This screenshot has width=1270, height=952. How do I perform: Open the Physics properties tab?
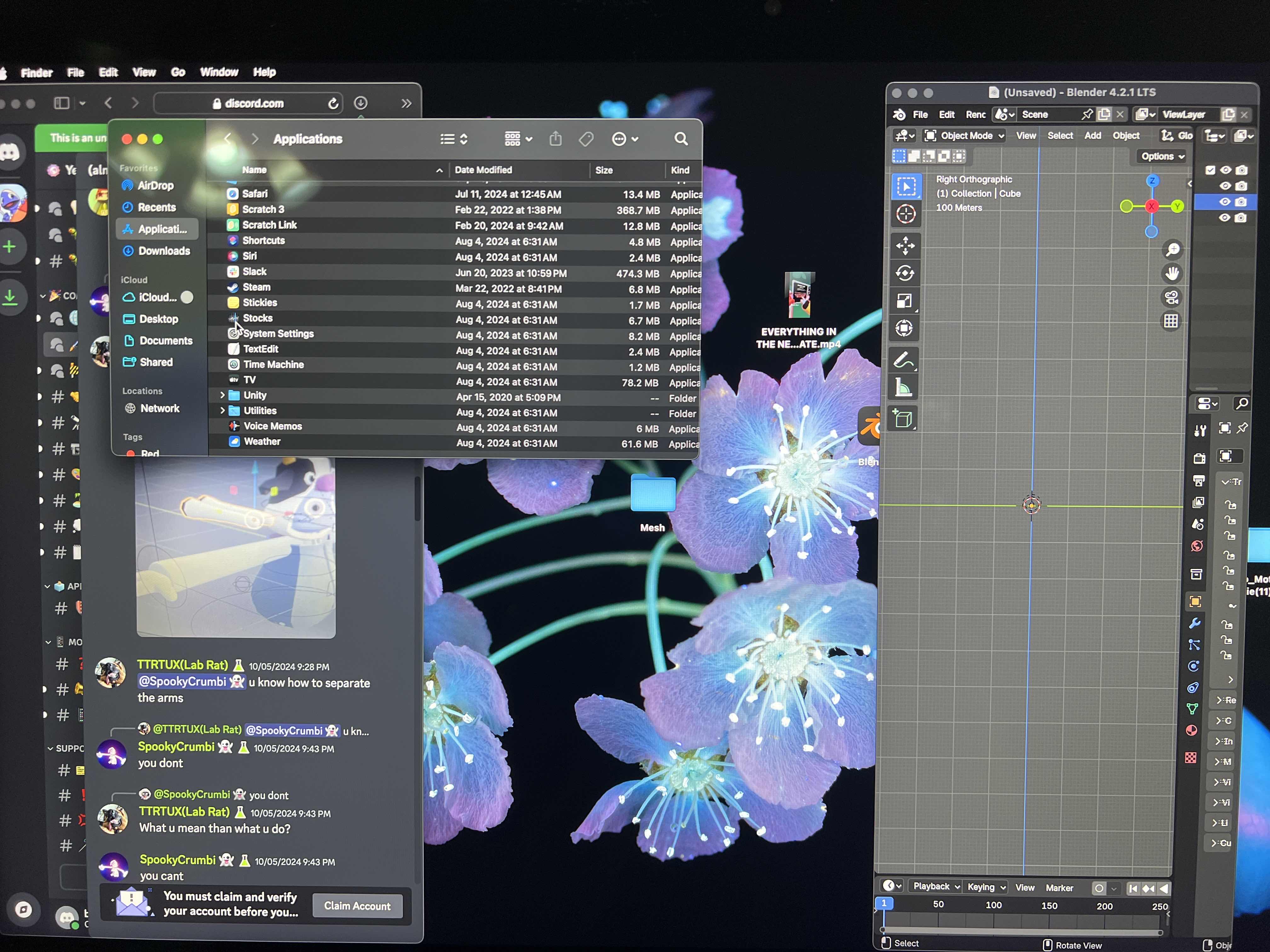(1194, 666)
